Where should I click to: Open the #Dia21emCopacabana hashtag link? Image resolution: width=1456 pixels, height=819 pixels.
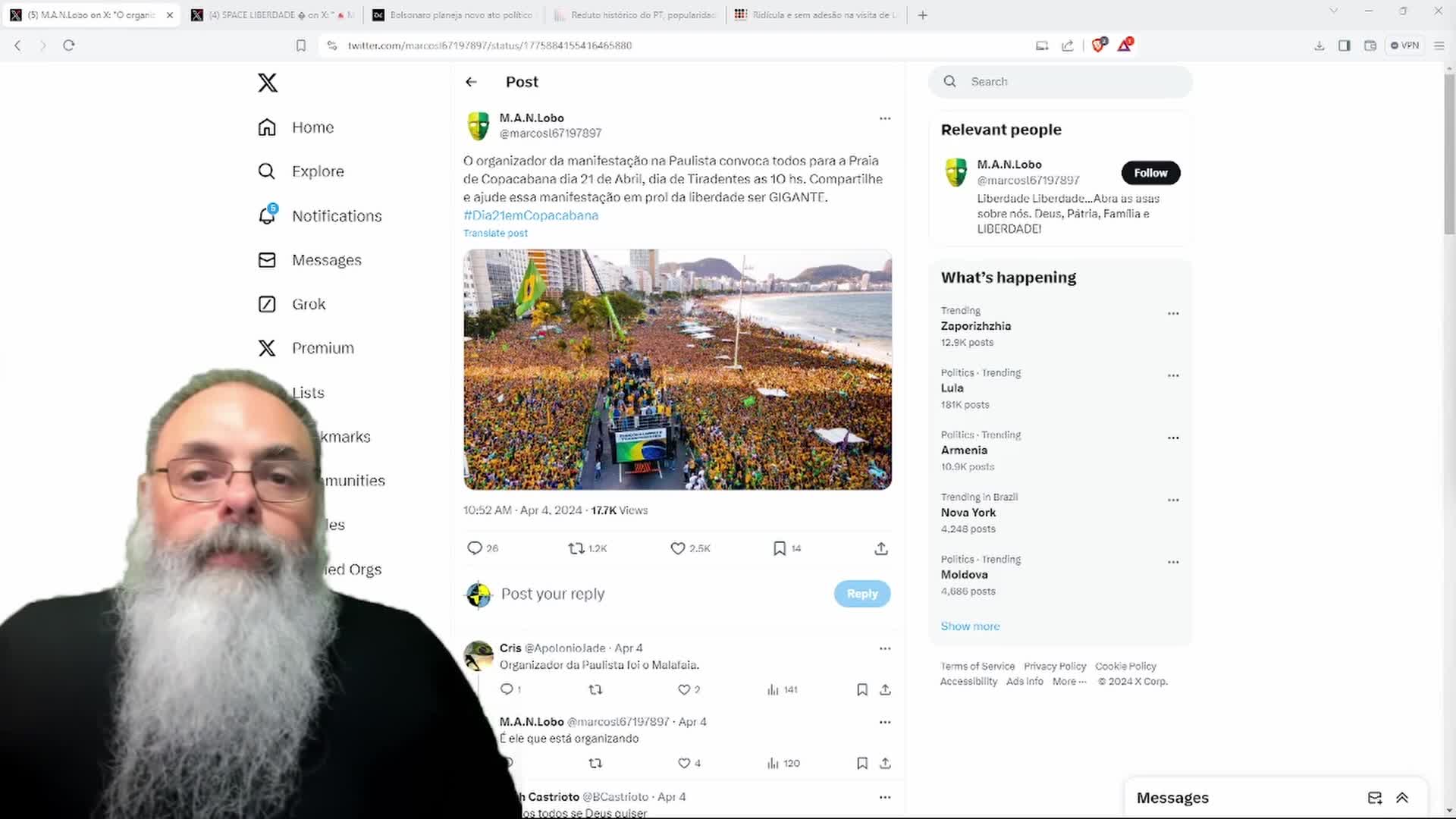tap(530, 215)
